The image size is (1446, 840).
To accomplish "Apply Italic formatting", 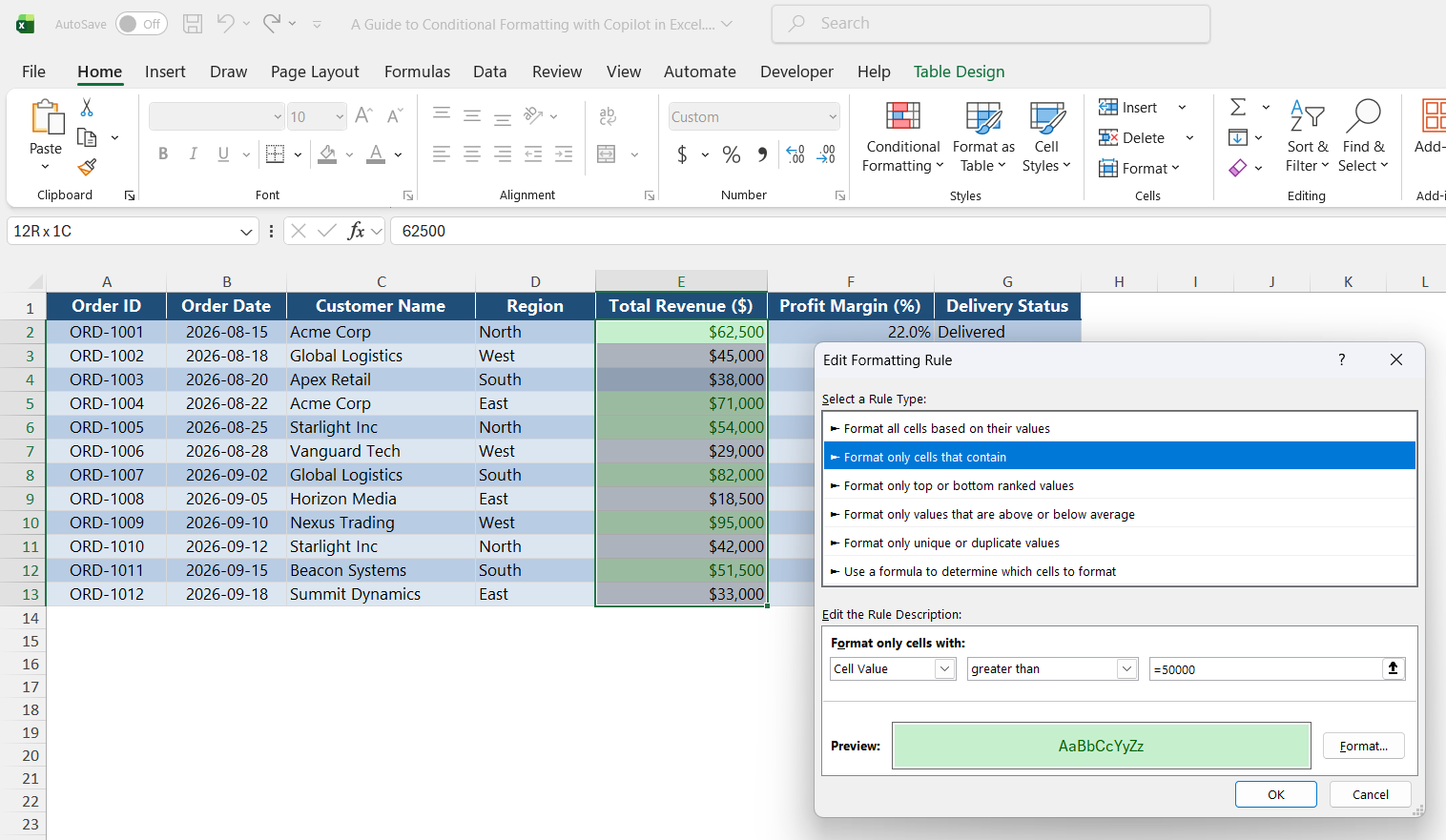I will point(193,154).
